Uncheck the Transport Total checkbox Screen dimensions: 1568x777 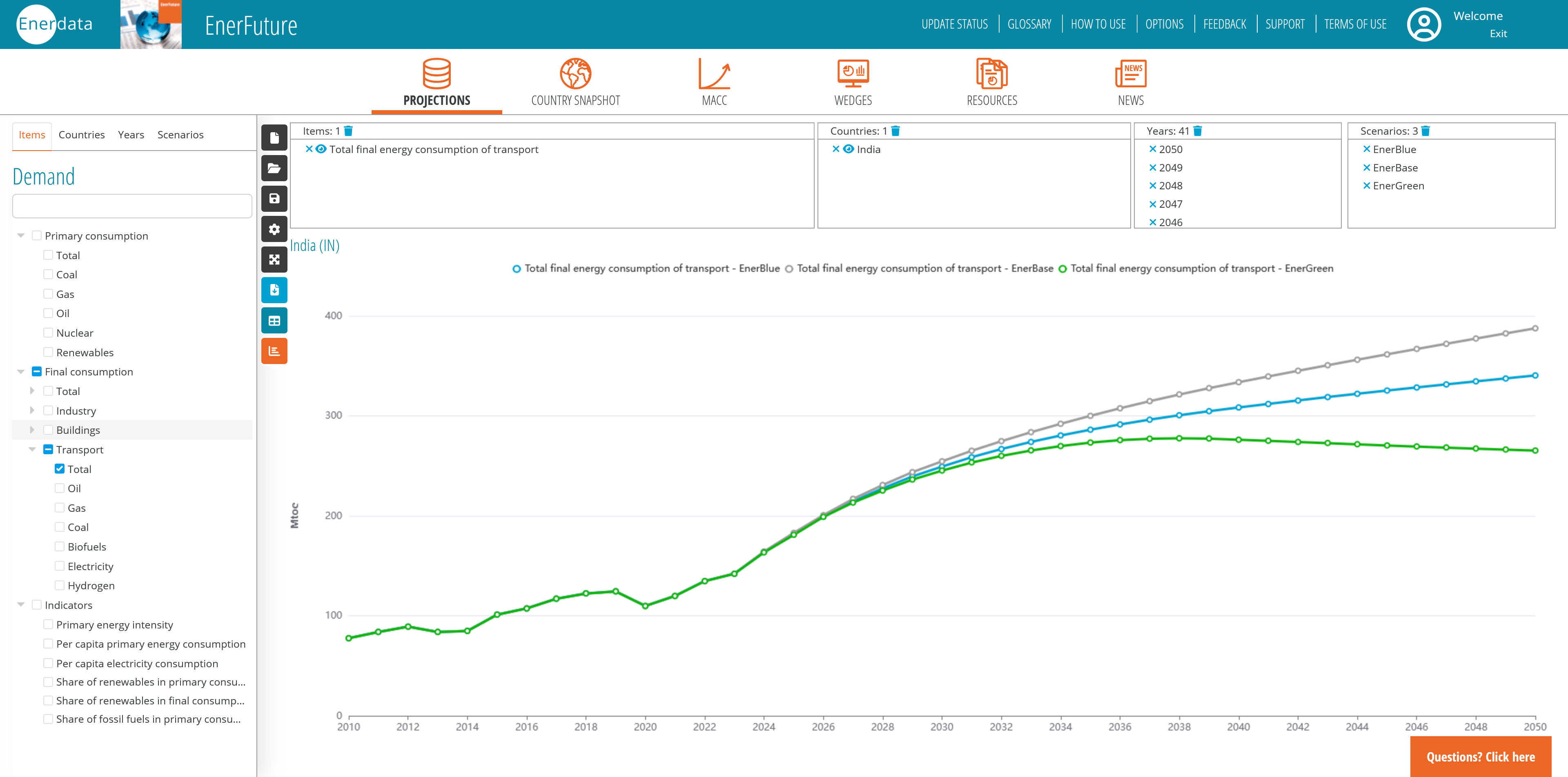click(60, 468)
